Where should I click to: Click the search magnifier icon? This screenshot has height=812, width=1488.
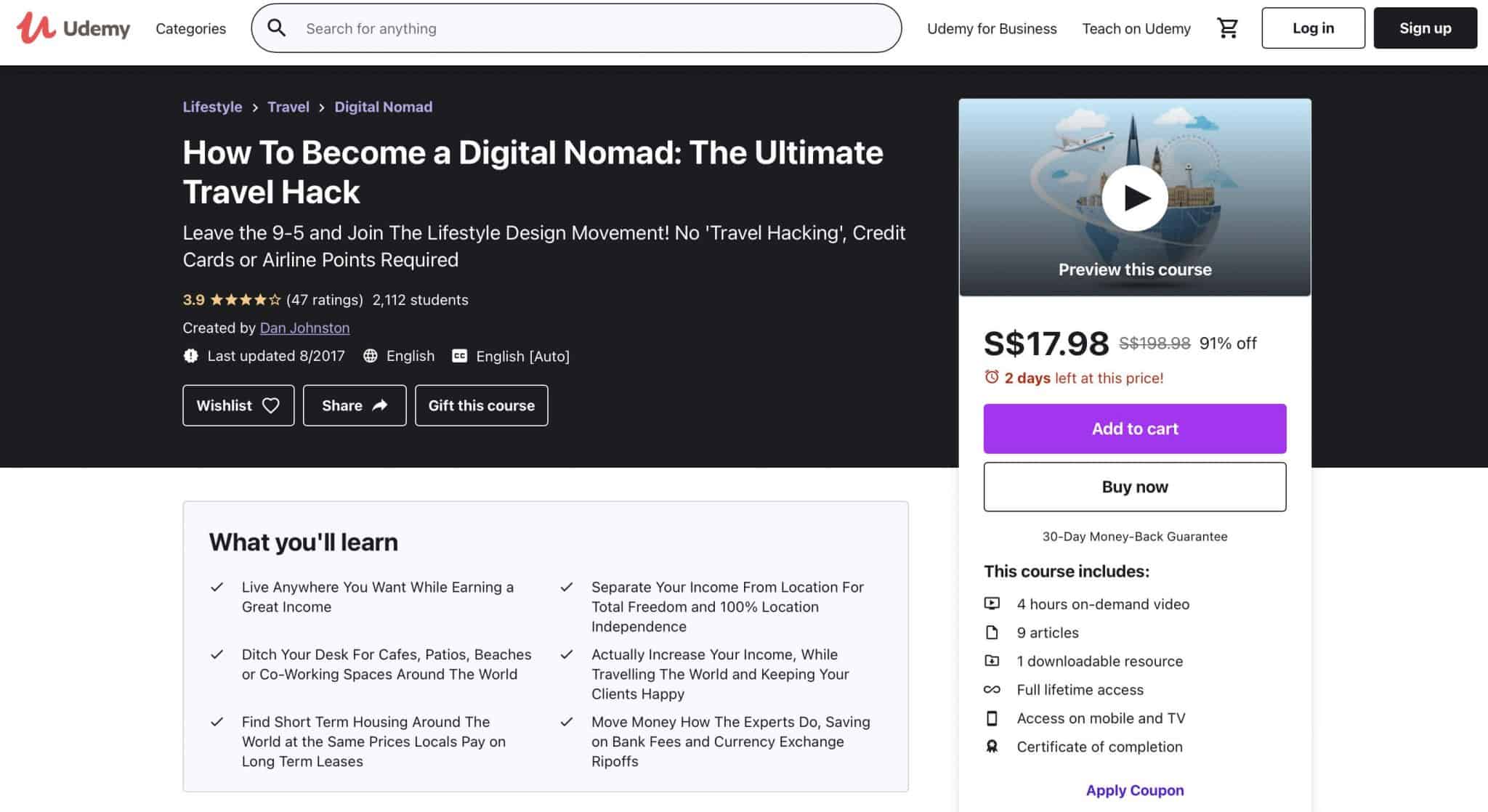tap(276, 28)
